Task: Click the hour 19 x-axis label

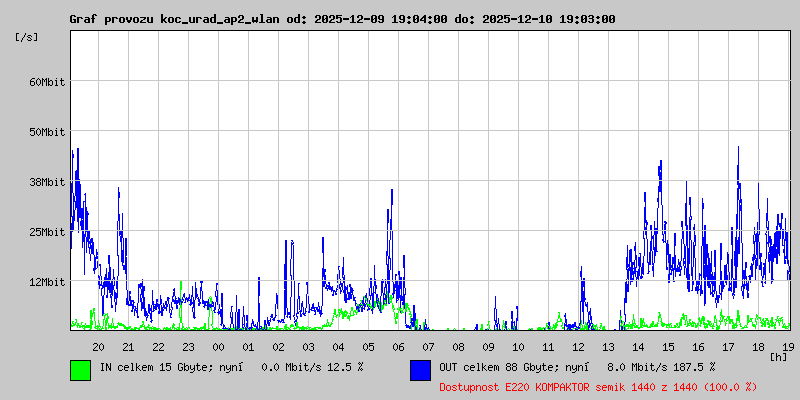Action: (x=787, y=347)
